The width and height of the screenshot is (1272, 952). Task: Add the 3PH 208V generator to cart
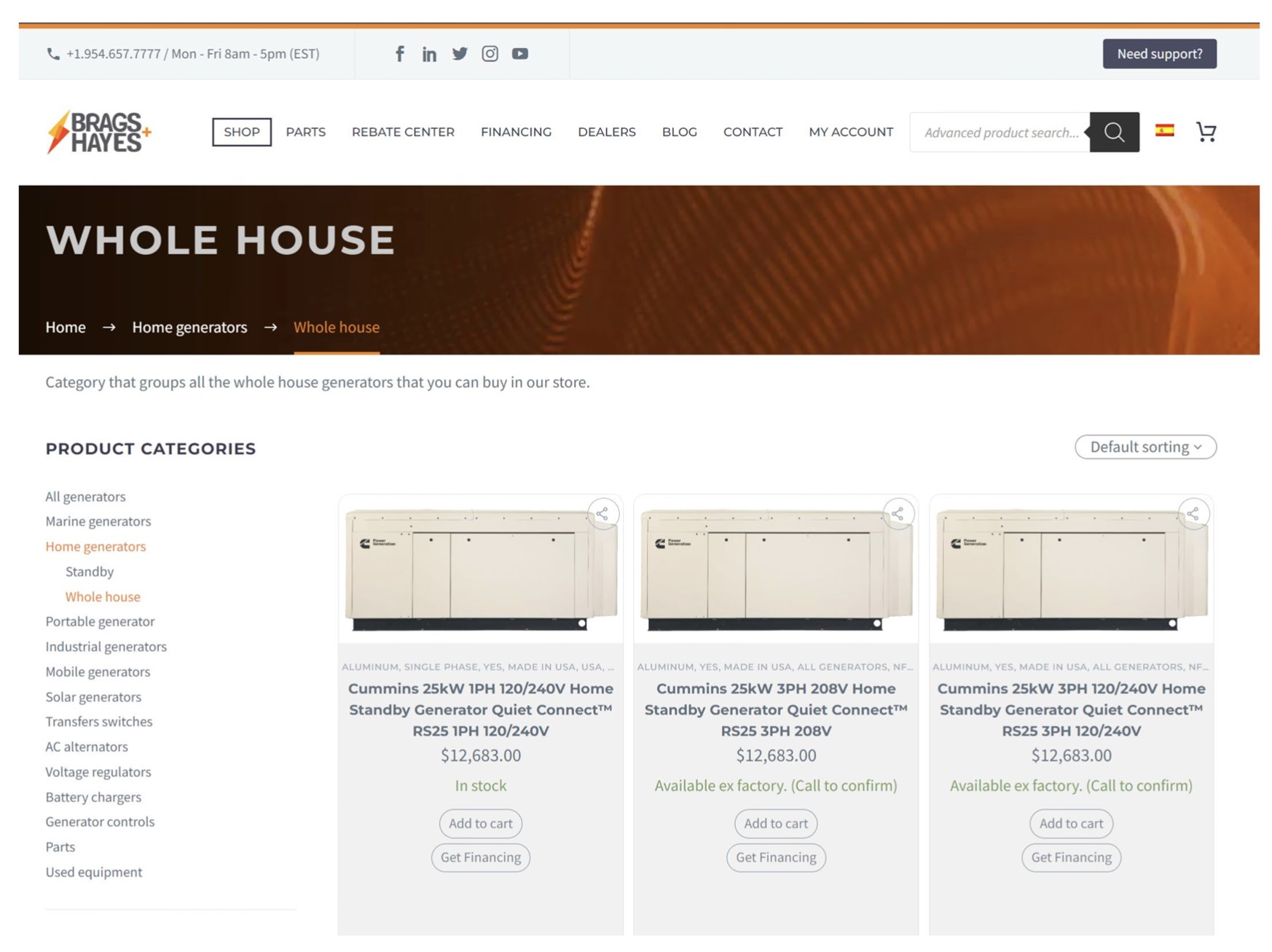coord(776,824)
